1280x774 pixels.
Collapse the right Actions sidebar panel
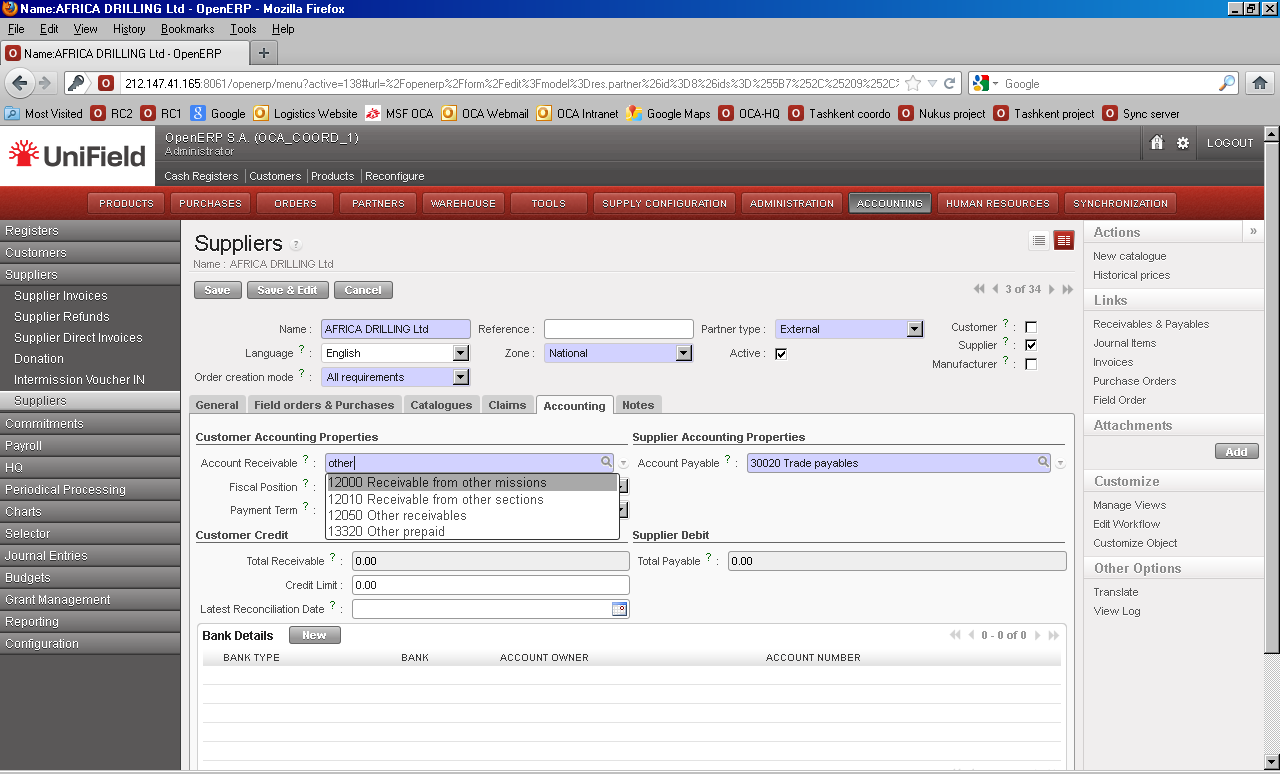1253,231
